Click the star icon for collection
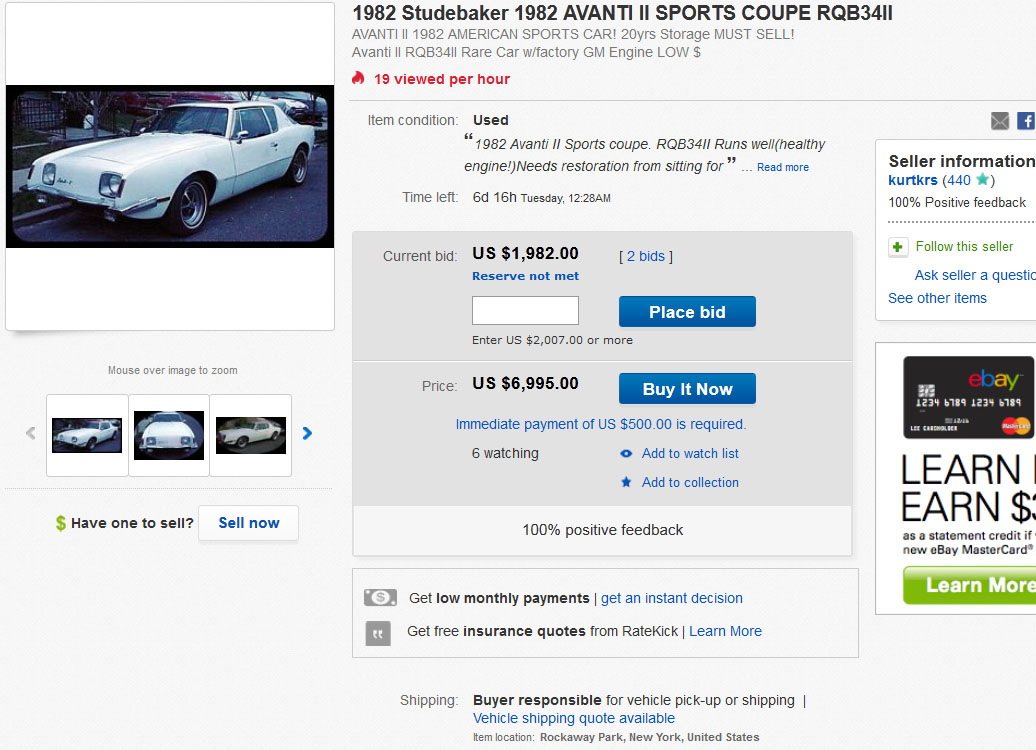Image resolution: width=1036 pixels, height=750 pixels. (x=626, y=482)
